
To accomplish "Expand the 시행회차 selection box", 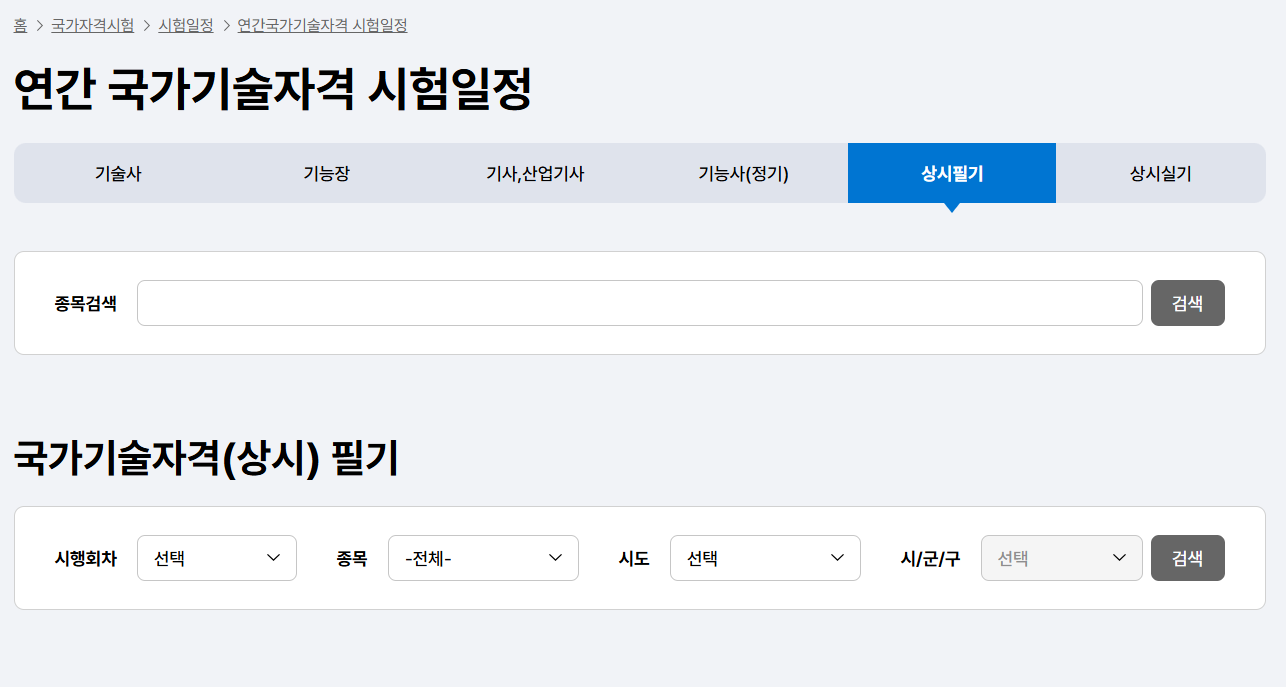I will (x=217, y=558).
